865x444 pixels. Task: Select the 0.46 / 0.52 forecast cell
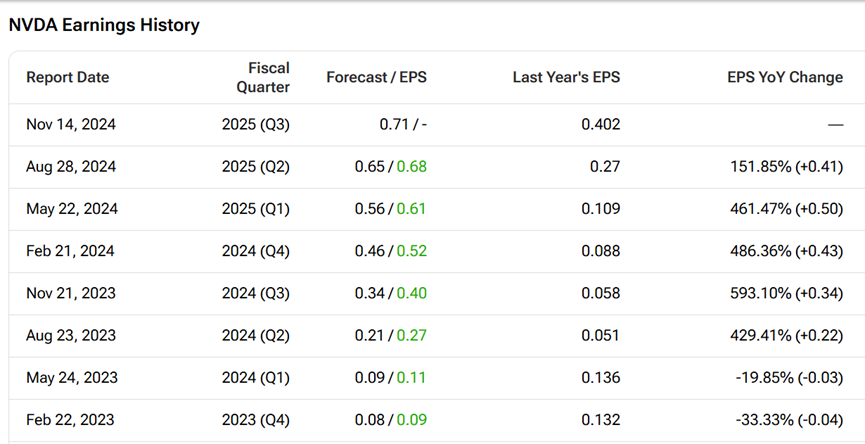point(390,251)
